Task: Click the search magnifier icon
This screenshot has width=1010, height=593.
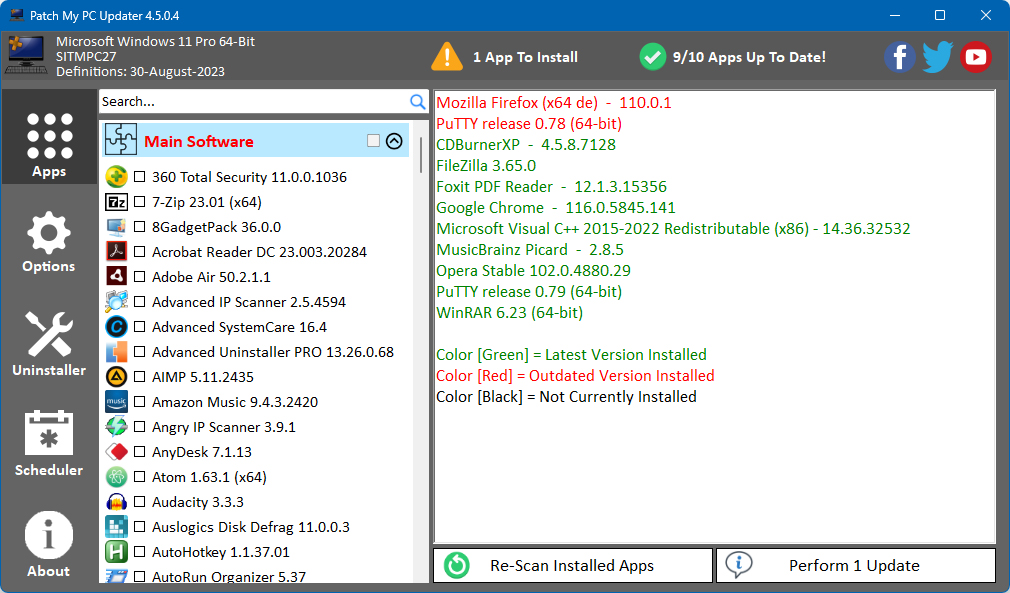Action: (417, 102)
